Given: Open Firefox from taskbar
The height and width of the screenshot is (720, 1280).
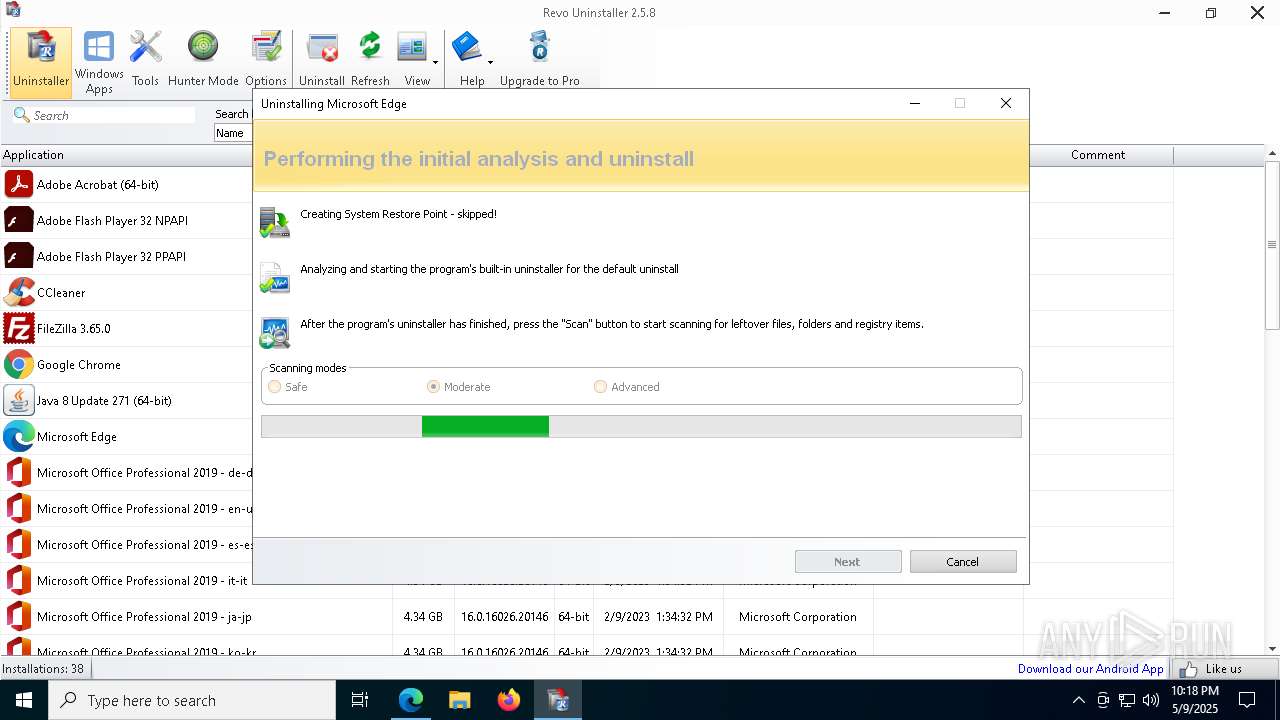Looking at the screenshot, I should (508, 700).
